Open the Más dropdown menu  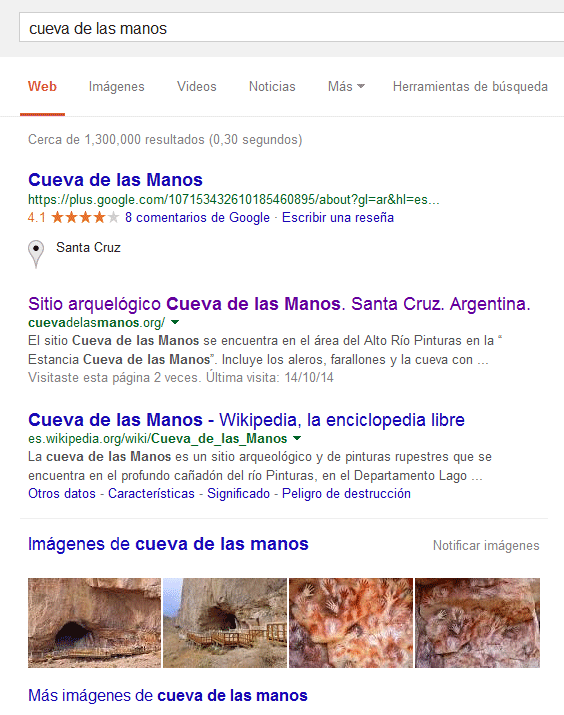coord(346,86)
